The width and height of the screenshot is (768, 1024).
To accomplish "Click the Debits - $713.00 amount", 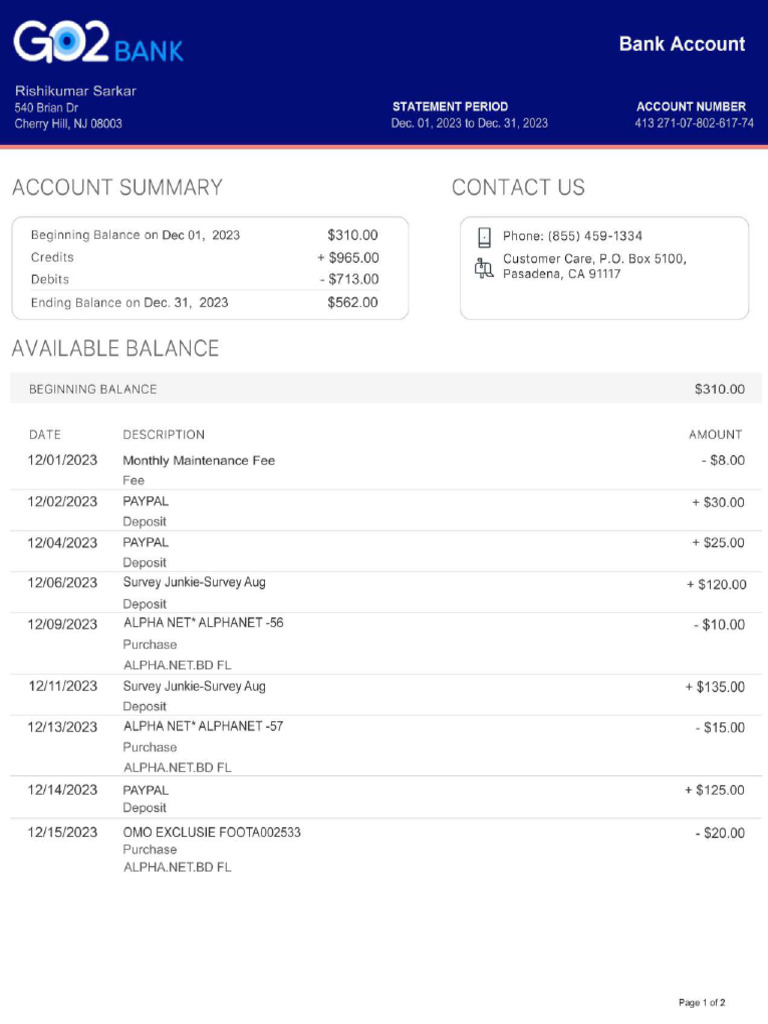I will click(349, 280).
